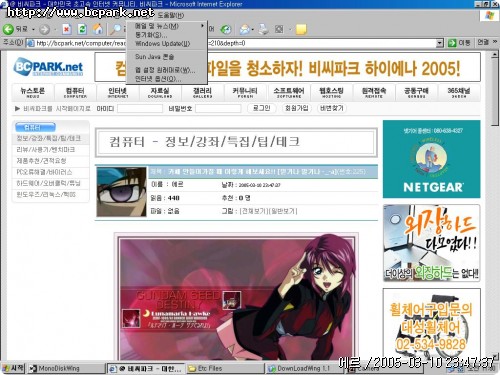Switch to MonoDiskWing taskbar window

pyautogui.click(x=65, y=368)
